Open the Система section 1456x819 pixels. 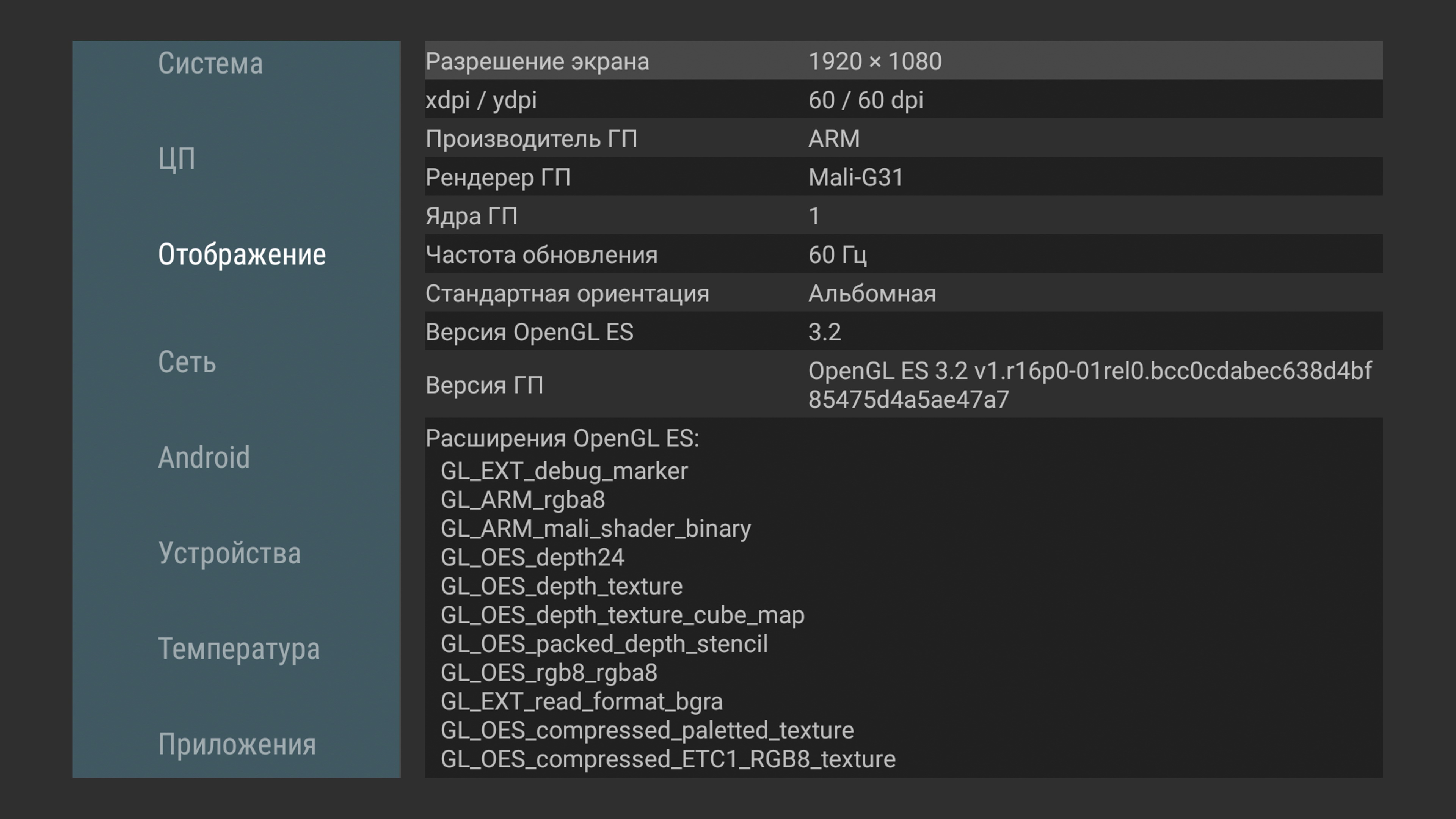(210, 63)
